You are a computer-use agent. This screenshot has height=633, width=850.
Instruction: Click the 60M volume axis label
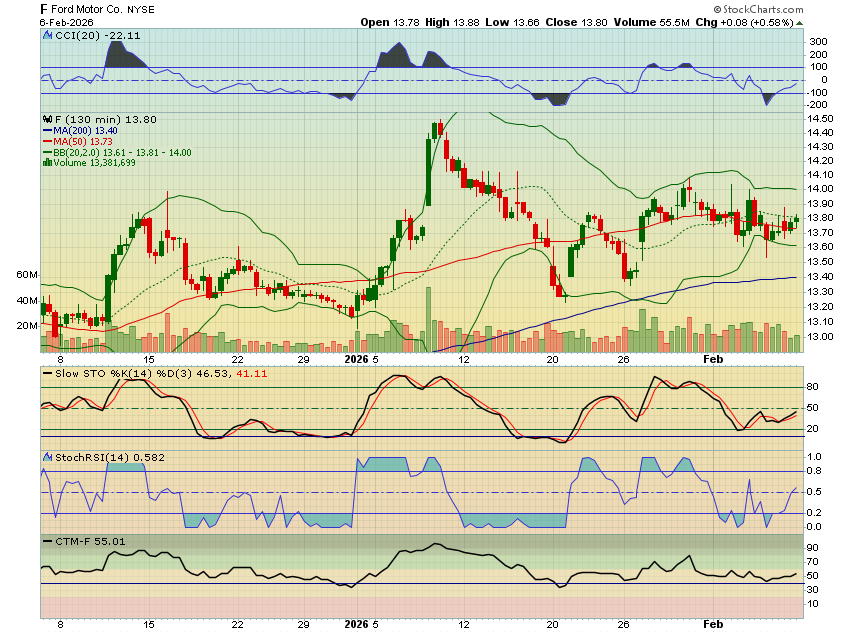click(x=27, y=274)
